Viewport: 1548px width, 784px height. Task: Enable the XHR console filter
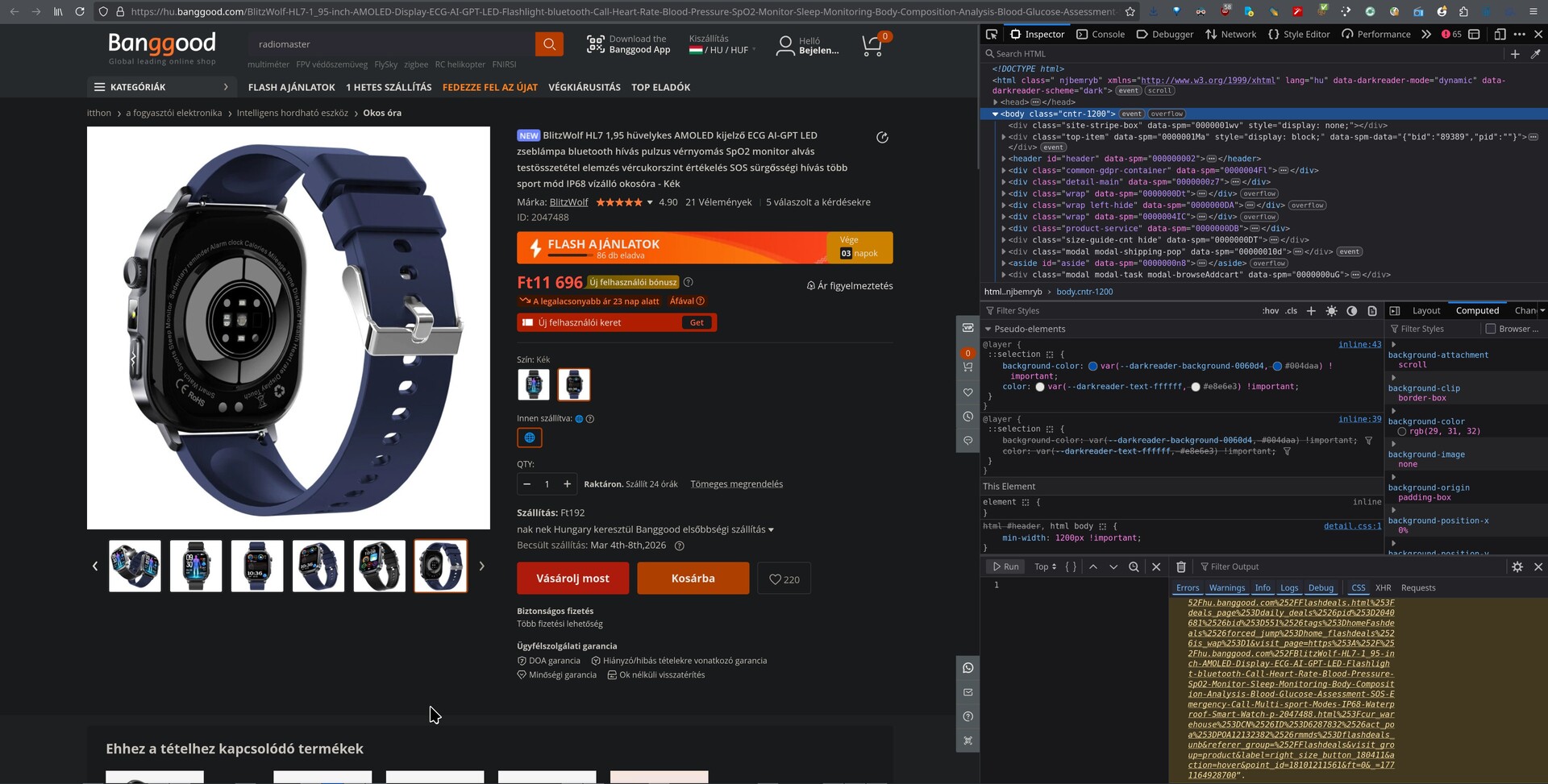tap(1384, 588)
